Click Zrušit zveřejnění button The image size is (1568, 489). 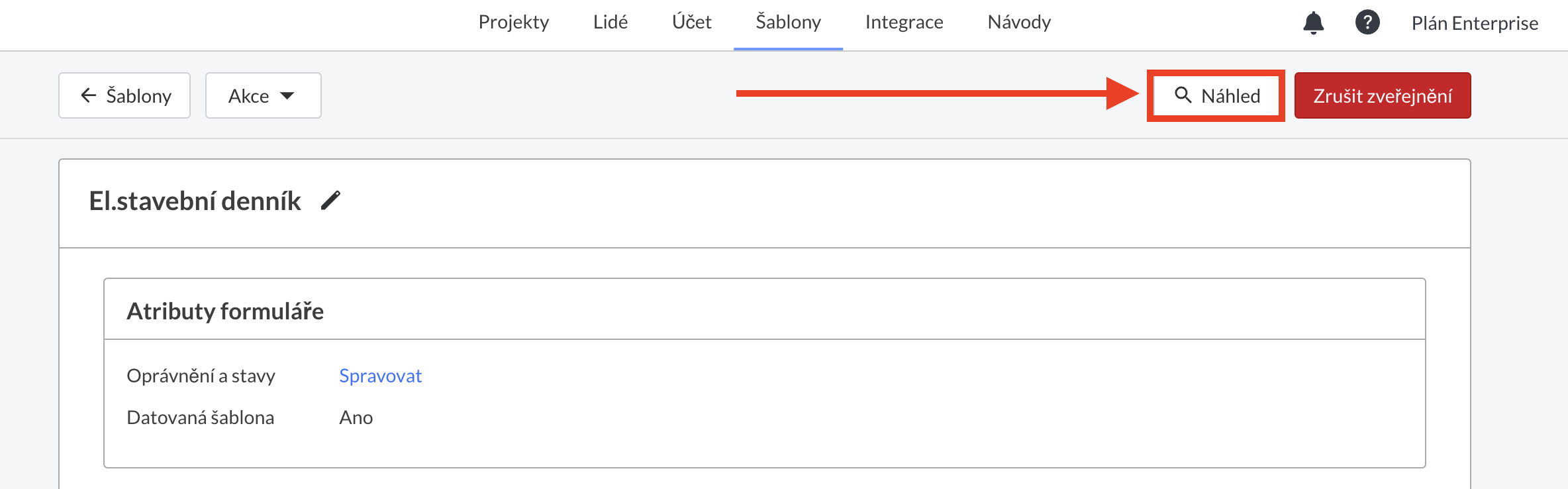pos(1383,95)
